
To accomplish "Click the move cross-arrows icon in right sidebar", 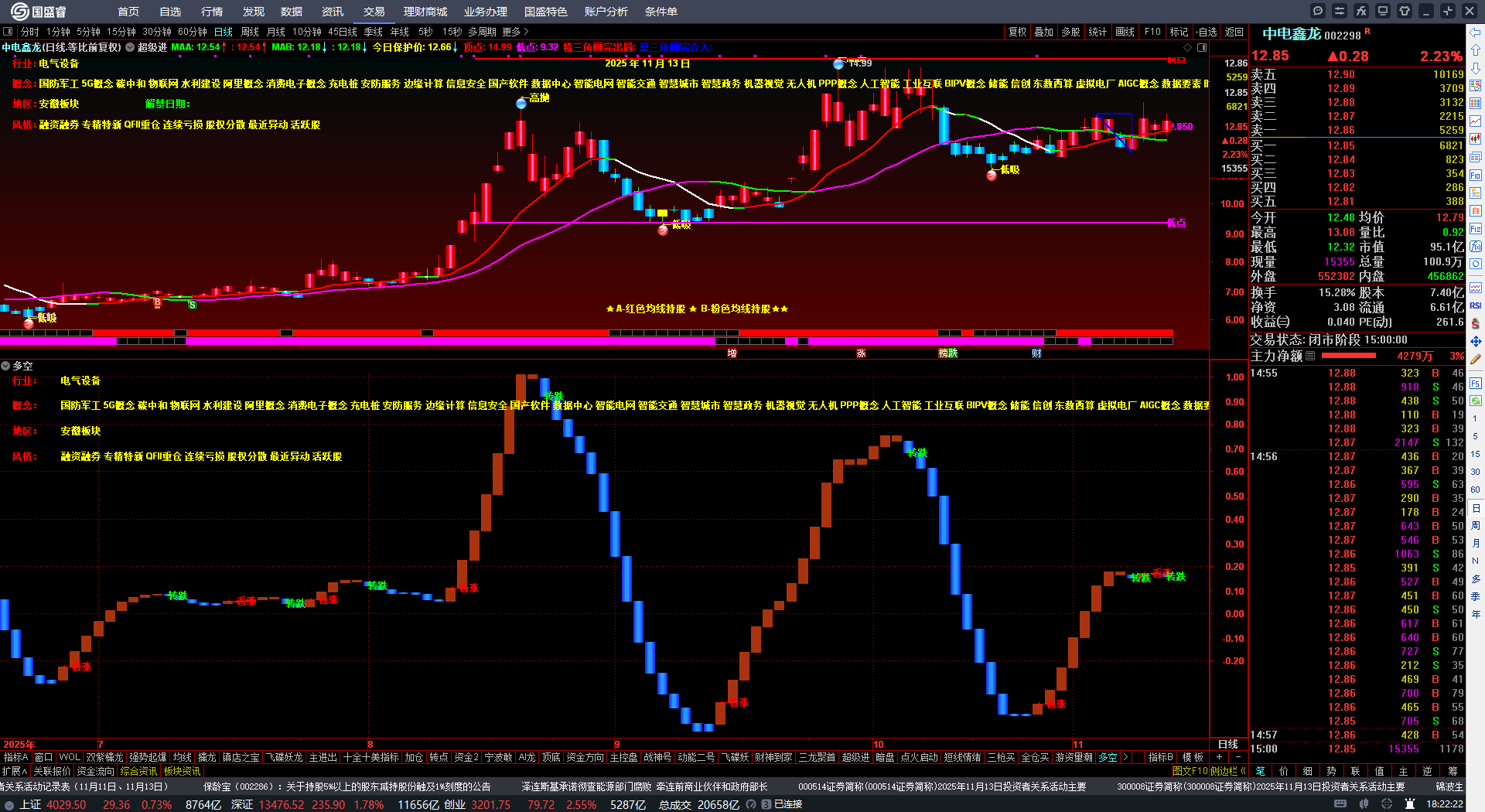I will pyautogui.click(x=1476, y=341).
